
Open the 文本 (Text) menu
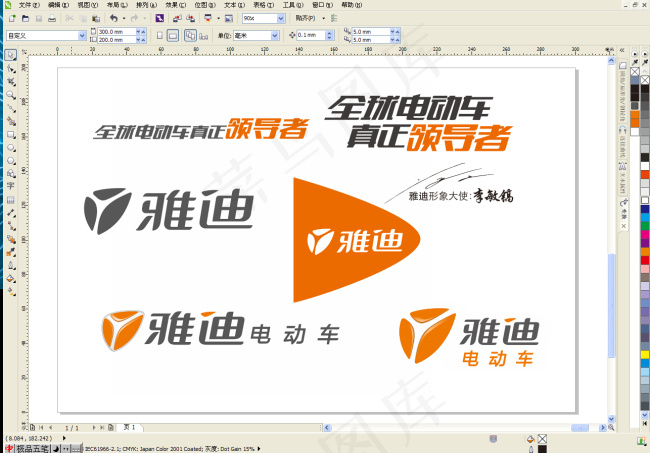point(235,5)
